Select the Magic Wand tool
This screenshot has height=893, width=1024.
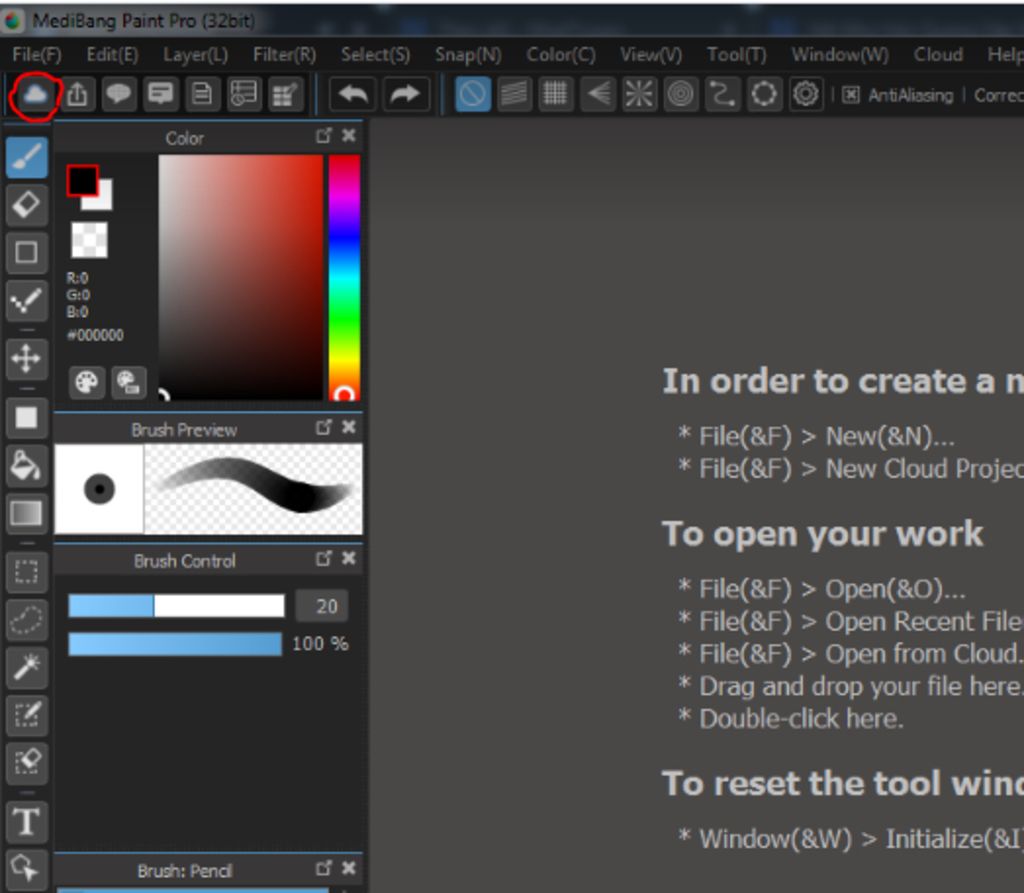click(27, 667)
